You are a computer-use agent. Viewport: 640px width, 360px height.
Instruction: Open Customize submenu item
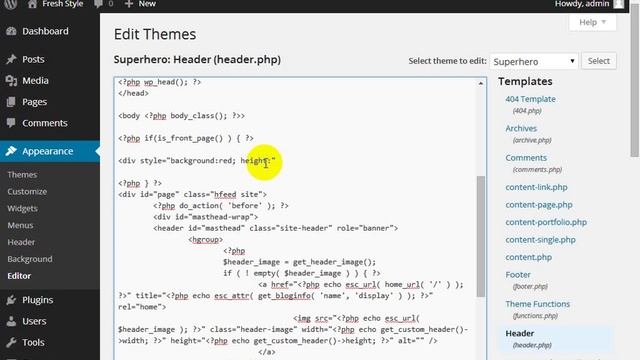click(27, 191)
